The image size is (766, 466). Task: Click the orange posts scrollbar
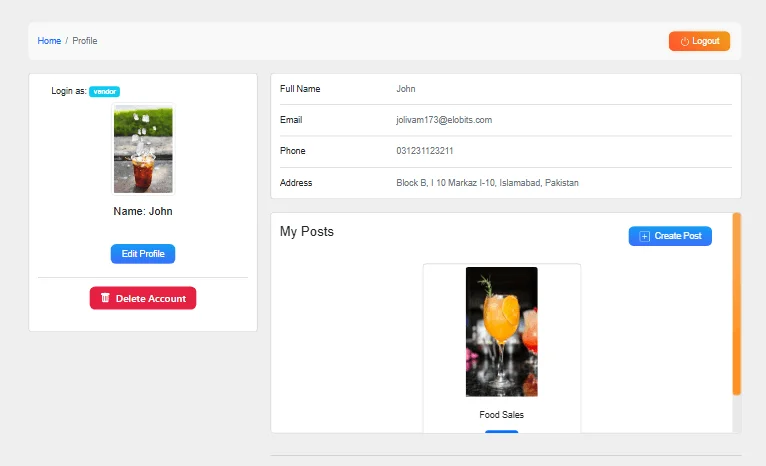point(737,303)
